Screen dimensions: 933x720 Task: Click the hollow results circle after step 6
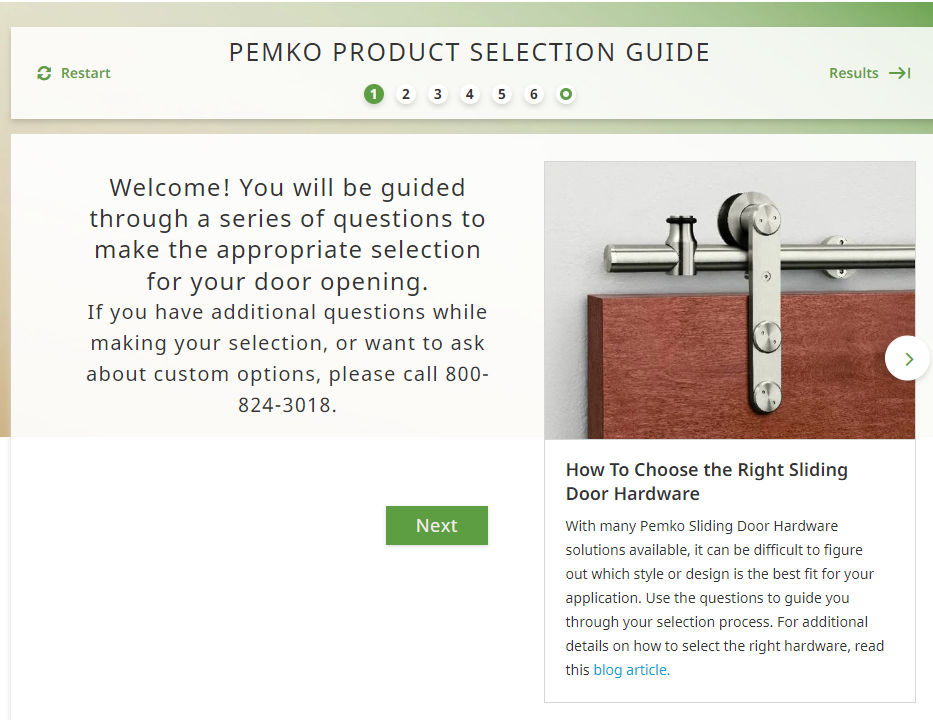coord(566,94)
